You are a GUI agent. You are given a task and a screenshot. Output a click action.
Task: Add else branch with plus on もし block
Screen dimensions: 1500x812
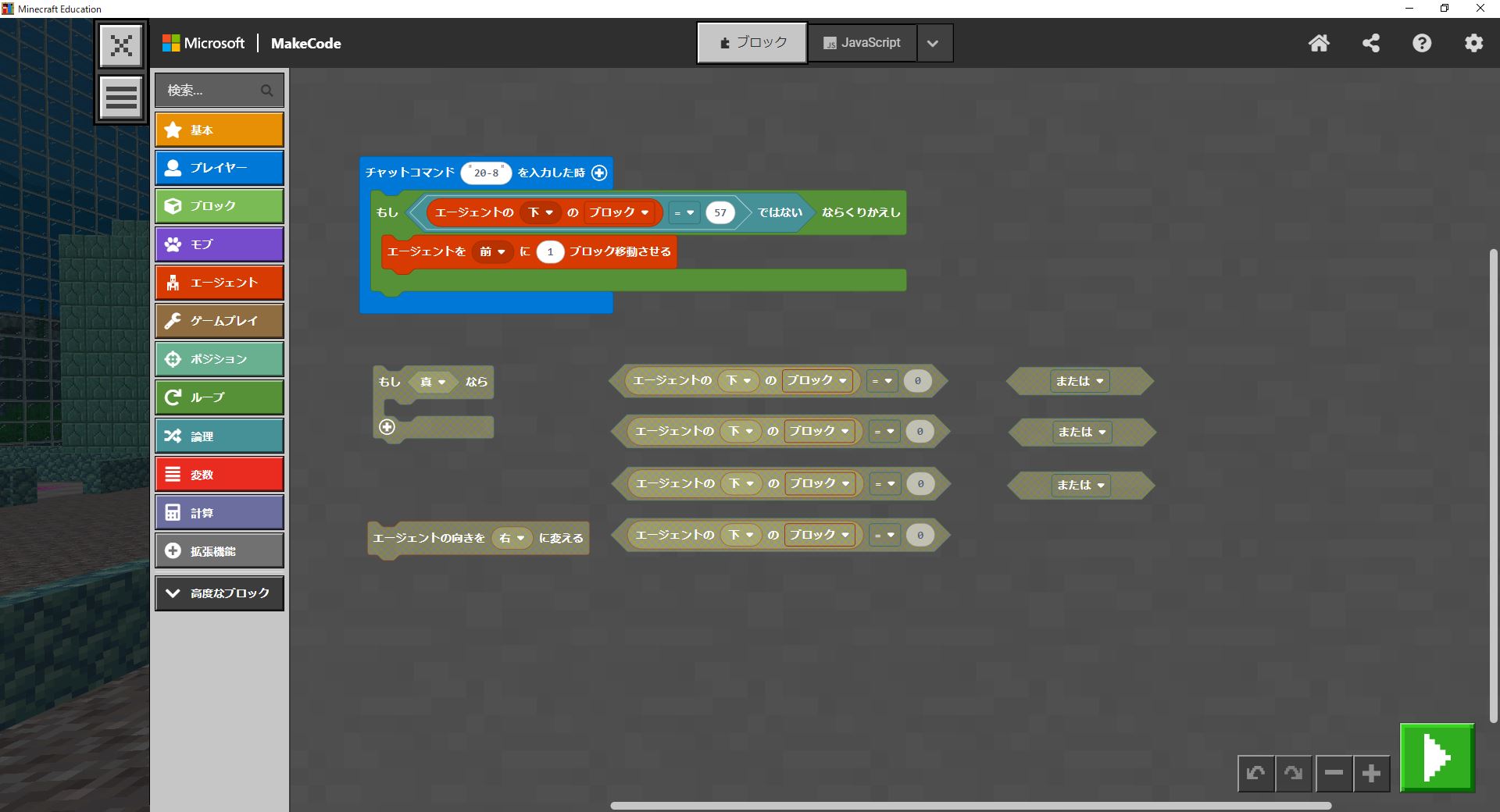tap(387, 427)
